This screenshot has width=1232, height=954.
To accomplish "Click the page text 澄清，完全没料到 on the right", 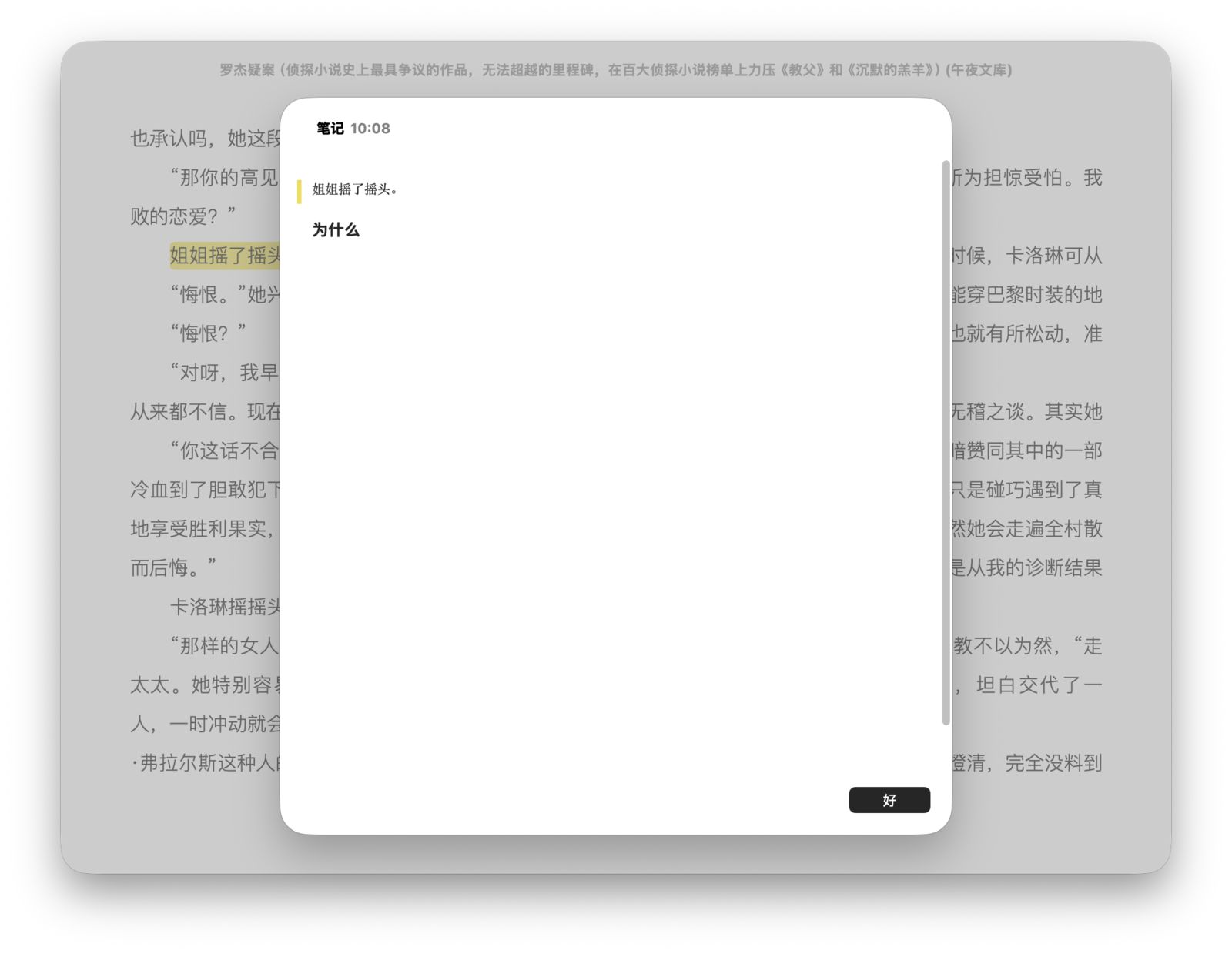I will tap(1027, 763).
